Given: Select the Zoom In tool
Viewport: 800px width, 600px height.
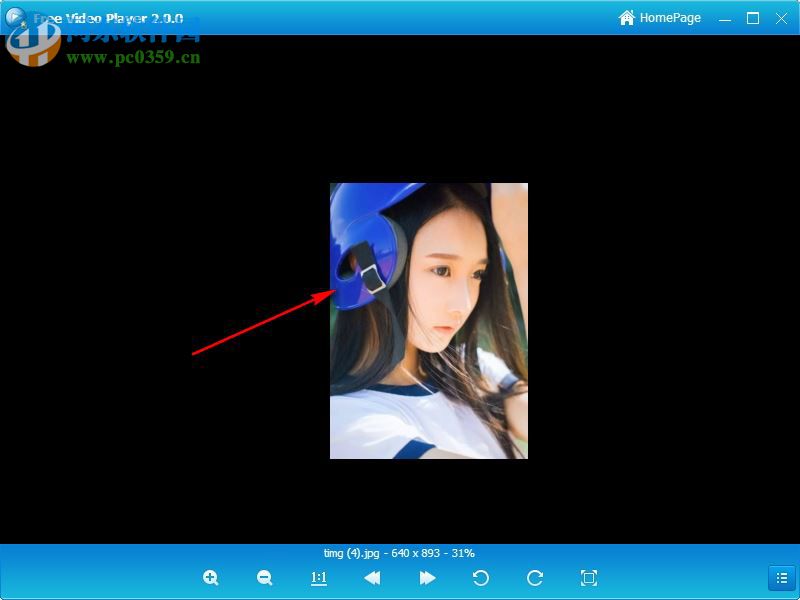Looking at the screenshot, I should pos(211,578).
